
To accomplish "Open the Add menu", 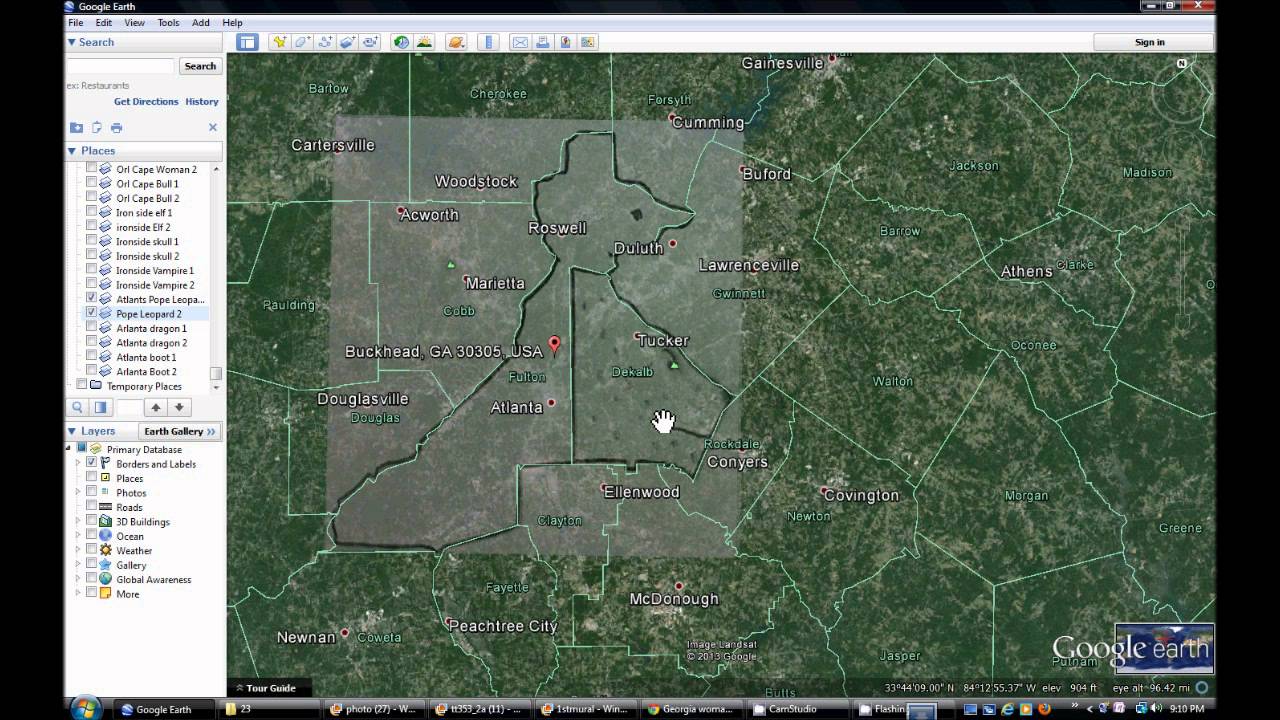I will tap(201, 22).
